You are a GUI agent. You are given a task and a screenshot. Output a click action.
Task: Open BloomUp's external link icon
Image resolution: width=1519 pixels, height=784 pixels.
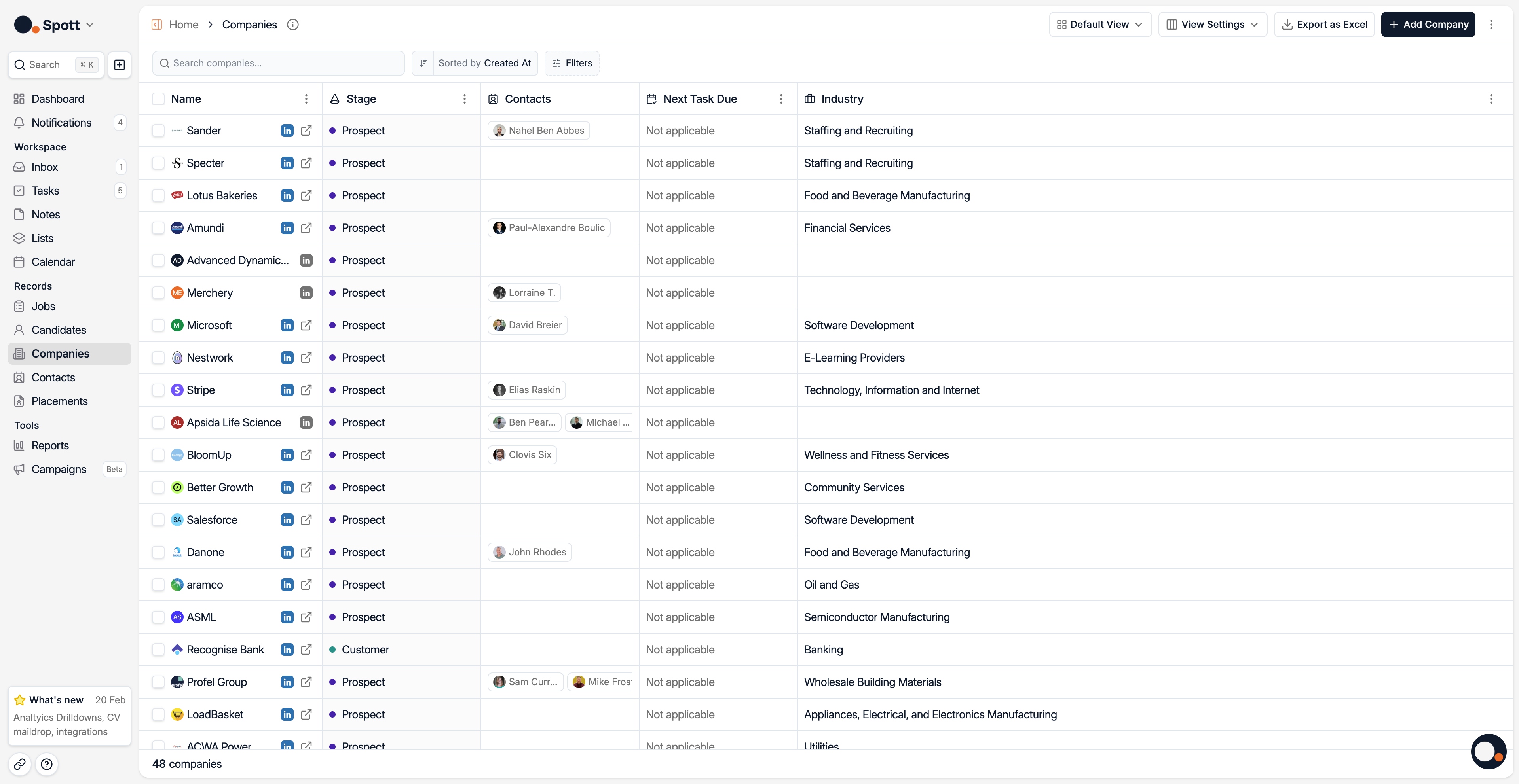(306, 455)
